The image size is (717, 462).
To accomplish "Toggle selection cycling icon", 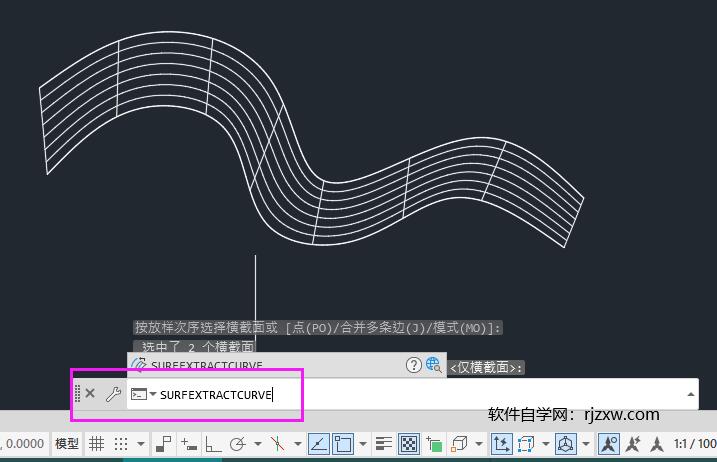I will pos(434,443).
